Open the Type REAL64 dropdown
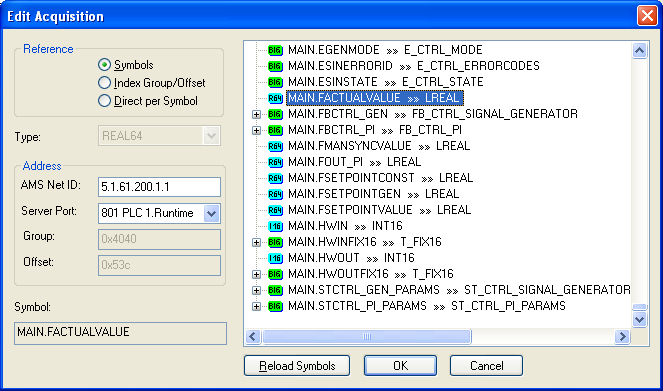The height and width of the screenshot is (391, 663). (211, 136)
